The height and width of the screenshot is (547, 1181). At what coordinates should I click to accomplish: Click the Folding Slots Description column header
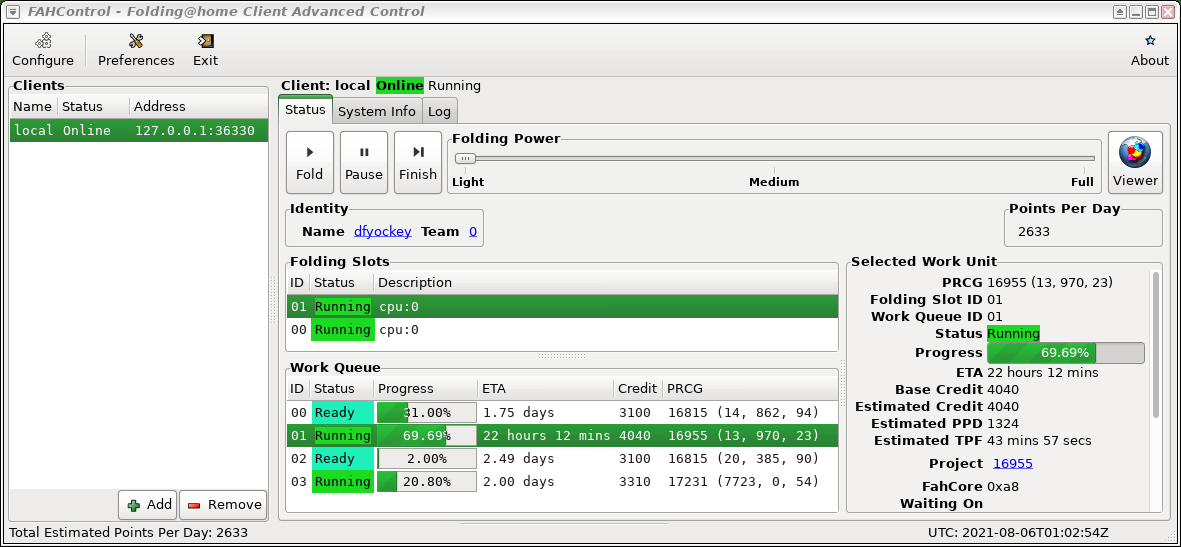[x=606, y=283]
